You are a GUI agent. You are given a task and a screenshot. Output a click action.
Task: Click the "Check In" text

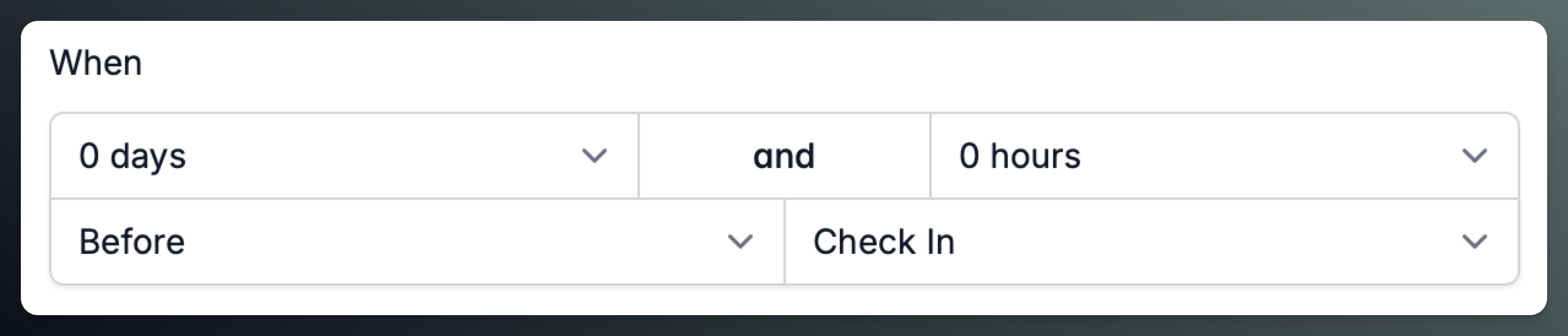coord(884,242)
